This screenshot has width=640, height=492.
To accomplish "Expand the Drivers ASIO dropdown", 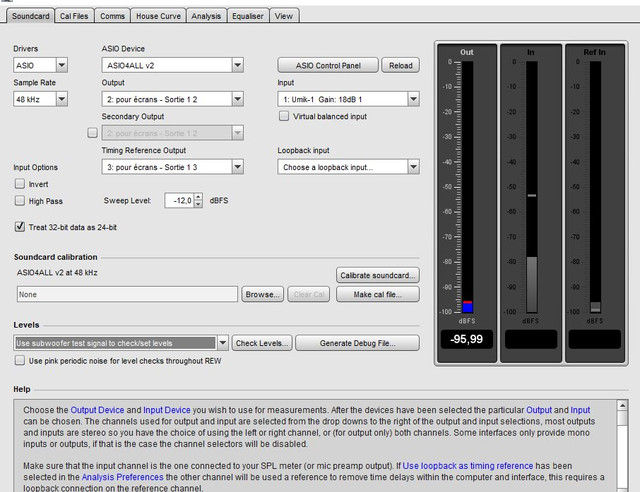I will 62,65.
